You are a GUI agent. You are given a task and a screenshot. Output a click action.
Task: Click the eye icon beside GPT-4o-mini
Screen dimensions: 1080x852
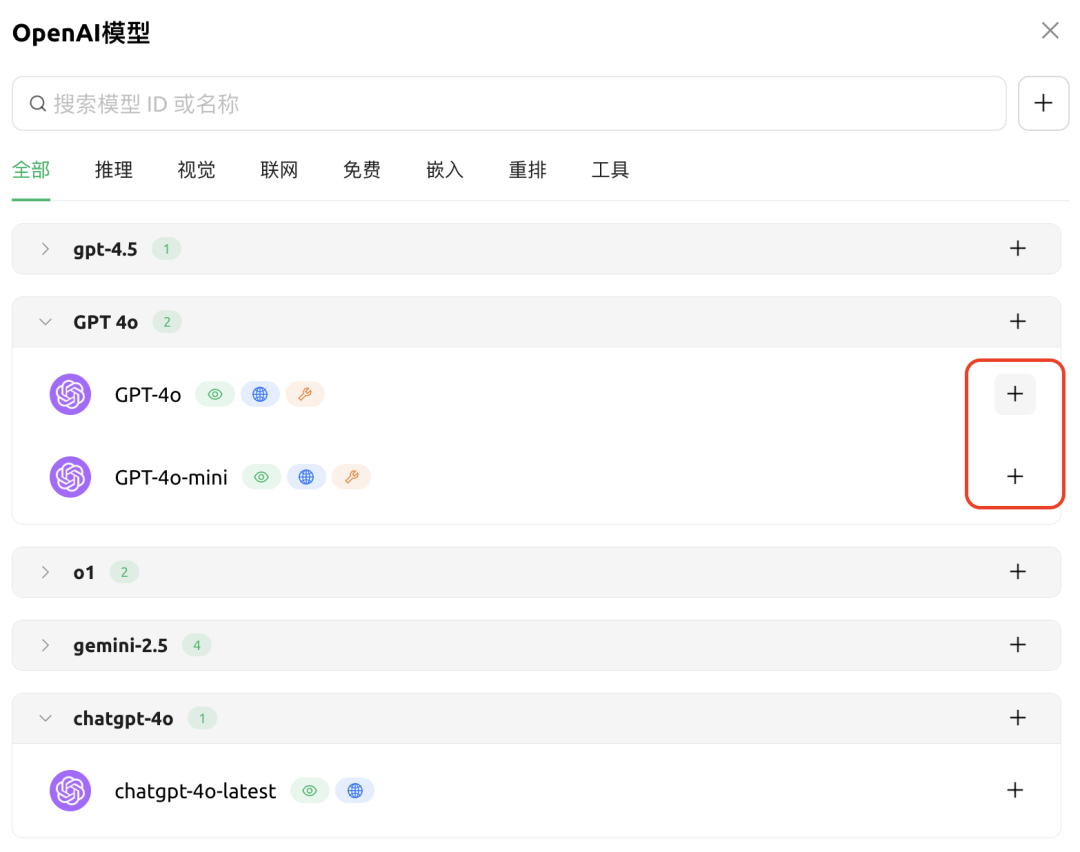coord(261,477)
